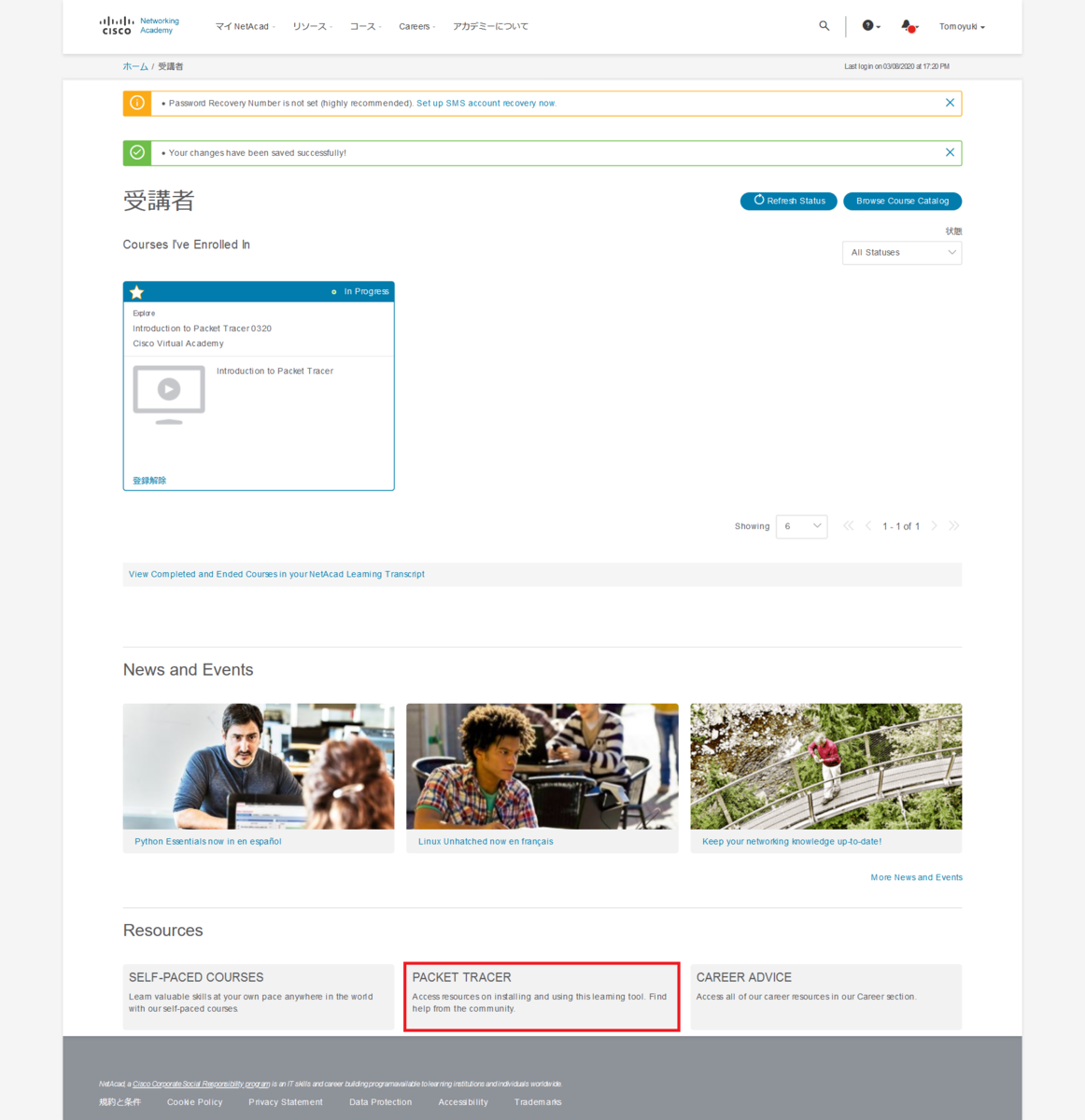The height and width of the screenshot is (1120, 1085).
Task: Open the マイ NetAcad menu
Action: (245, 26)
